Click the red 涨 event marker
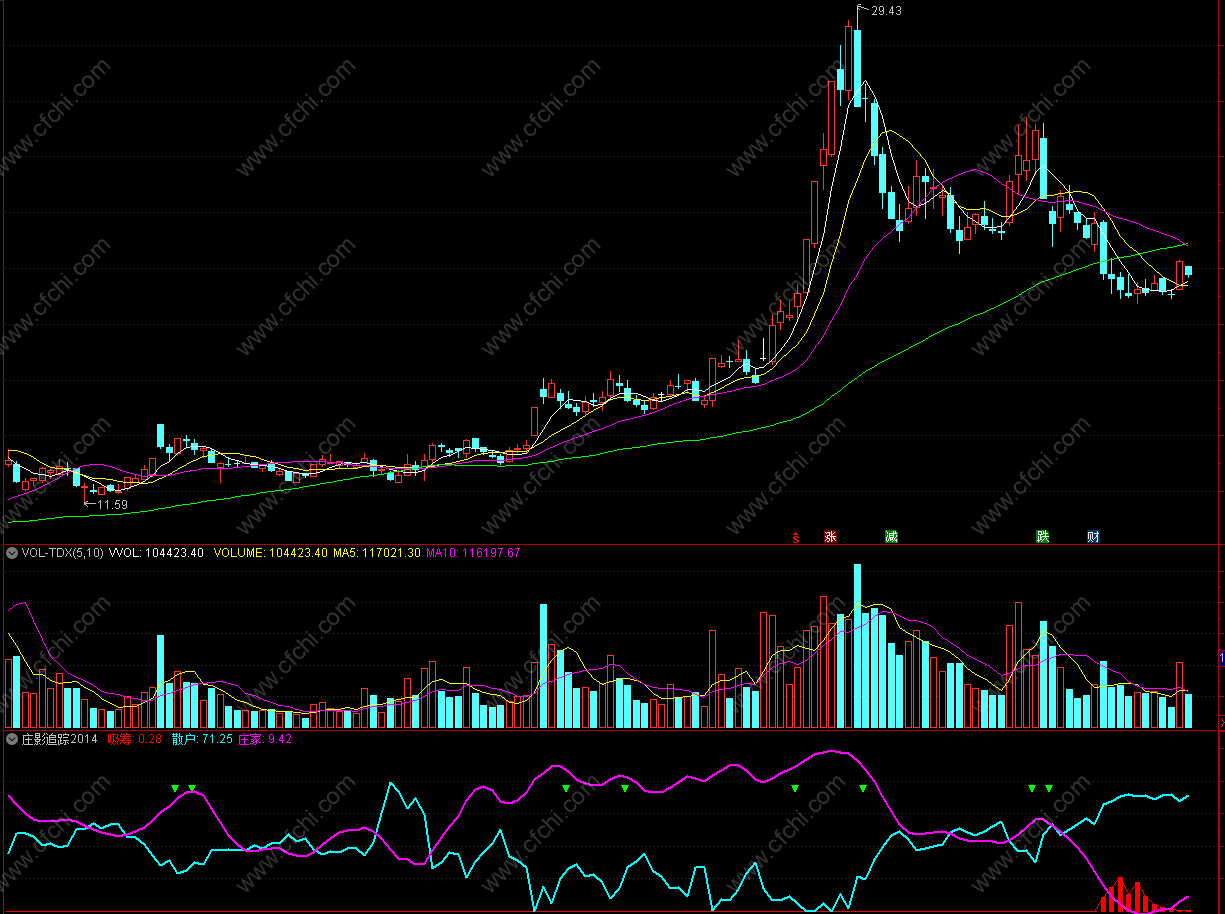The image size is (1225, 914). [830, 537]
